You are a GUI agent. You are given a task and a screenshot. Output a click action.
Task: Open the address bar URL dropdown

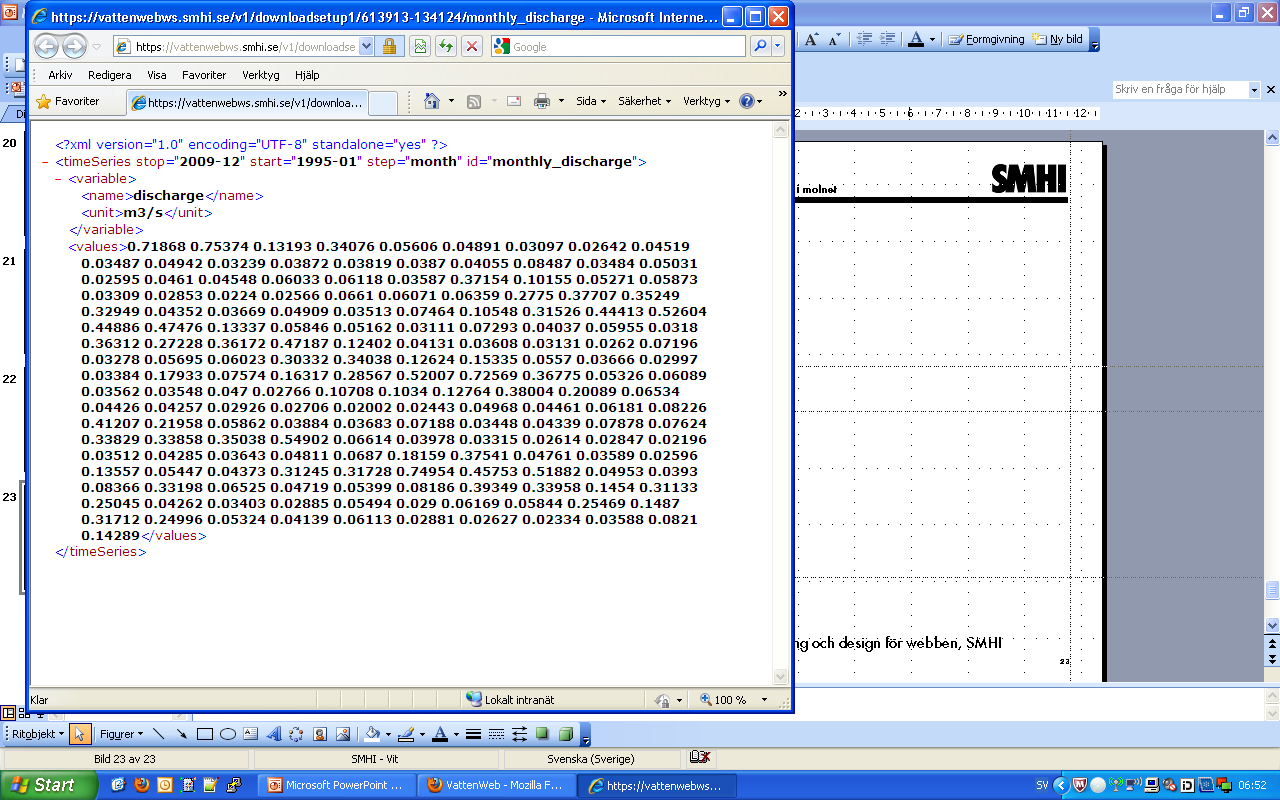365,46
